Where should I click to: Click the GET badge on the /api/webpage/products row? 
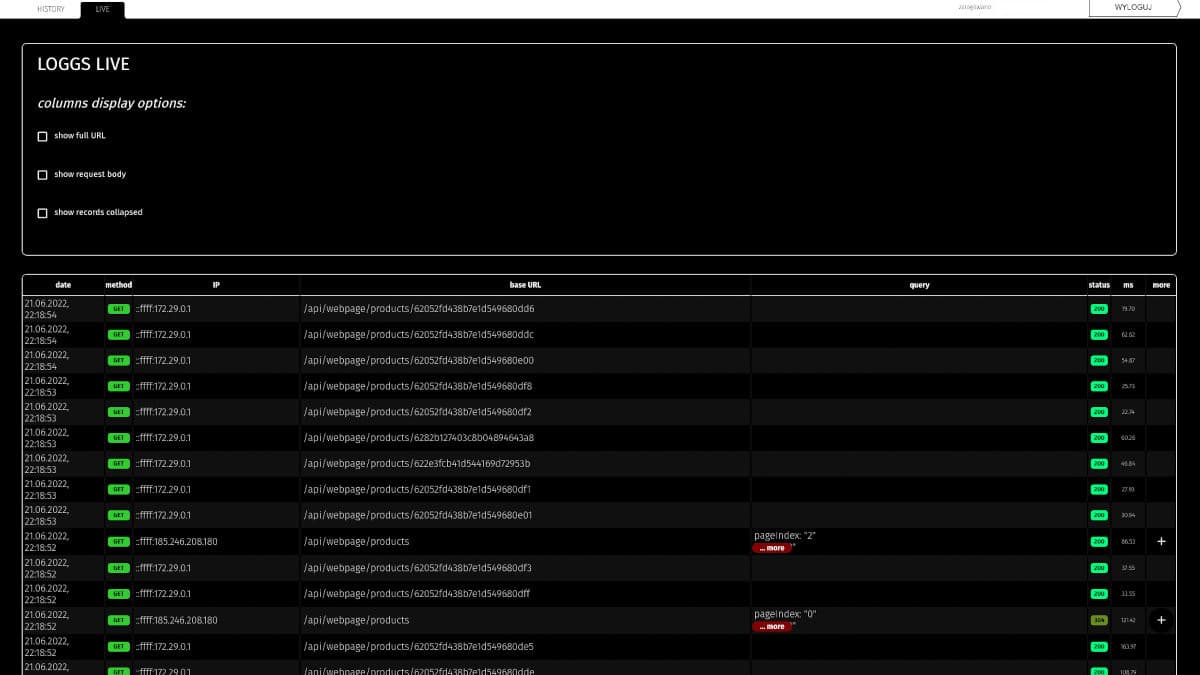(119, 541)
